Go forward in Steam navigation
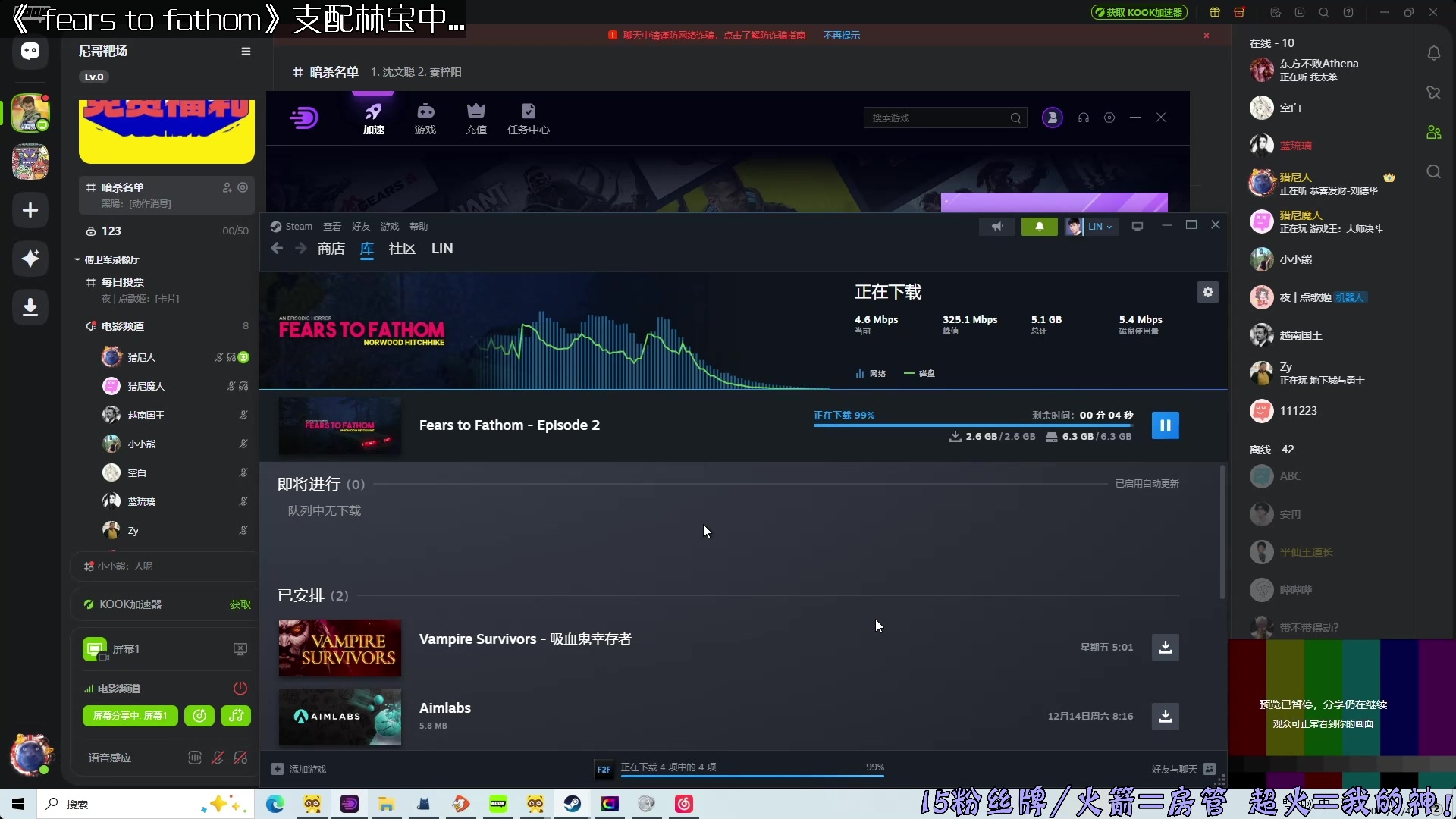This screenshot has height=819, width=1456. (301, 249)
